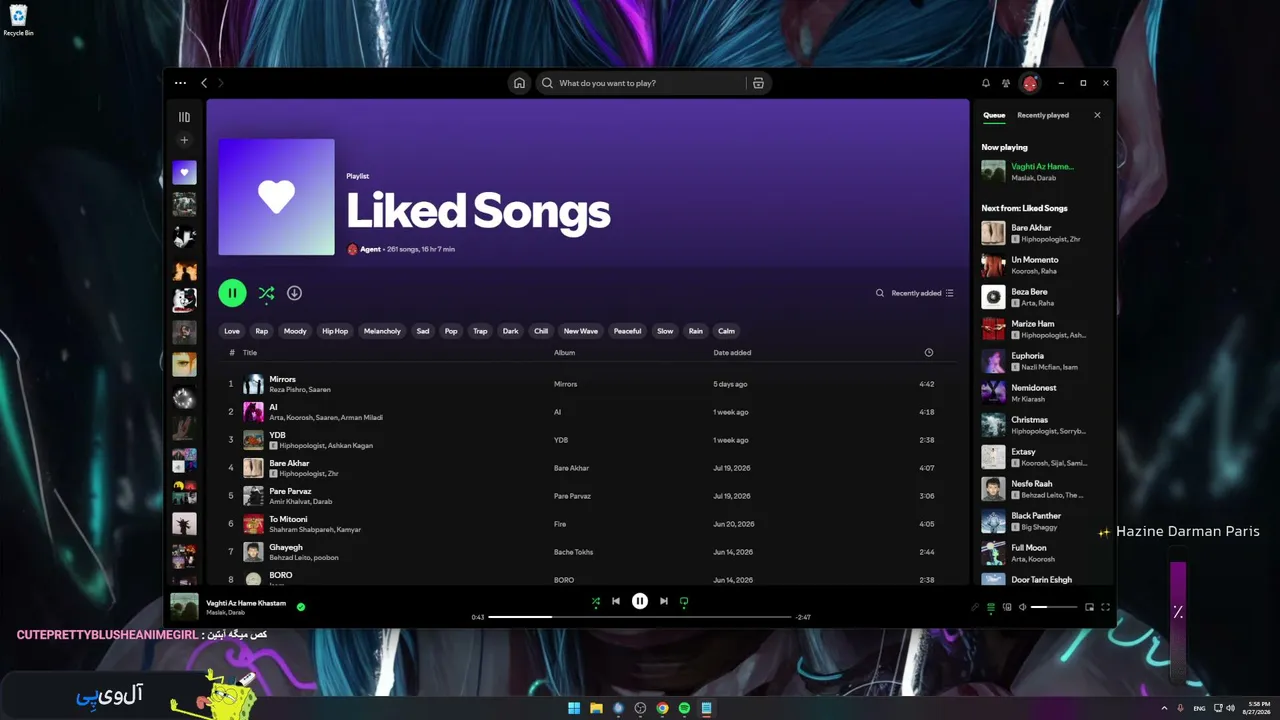Filter songs by Love tag
1280x720 pixels.
232,331
